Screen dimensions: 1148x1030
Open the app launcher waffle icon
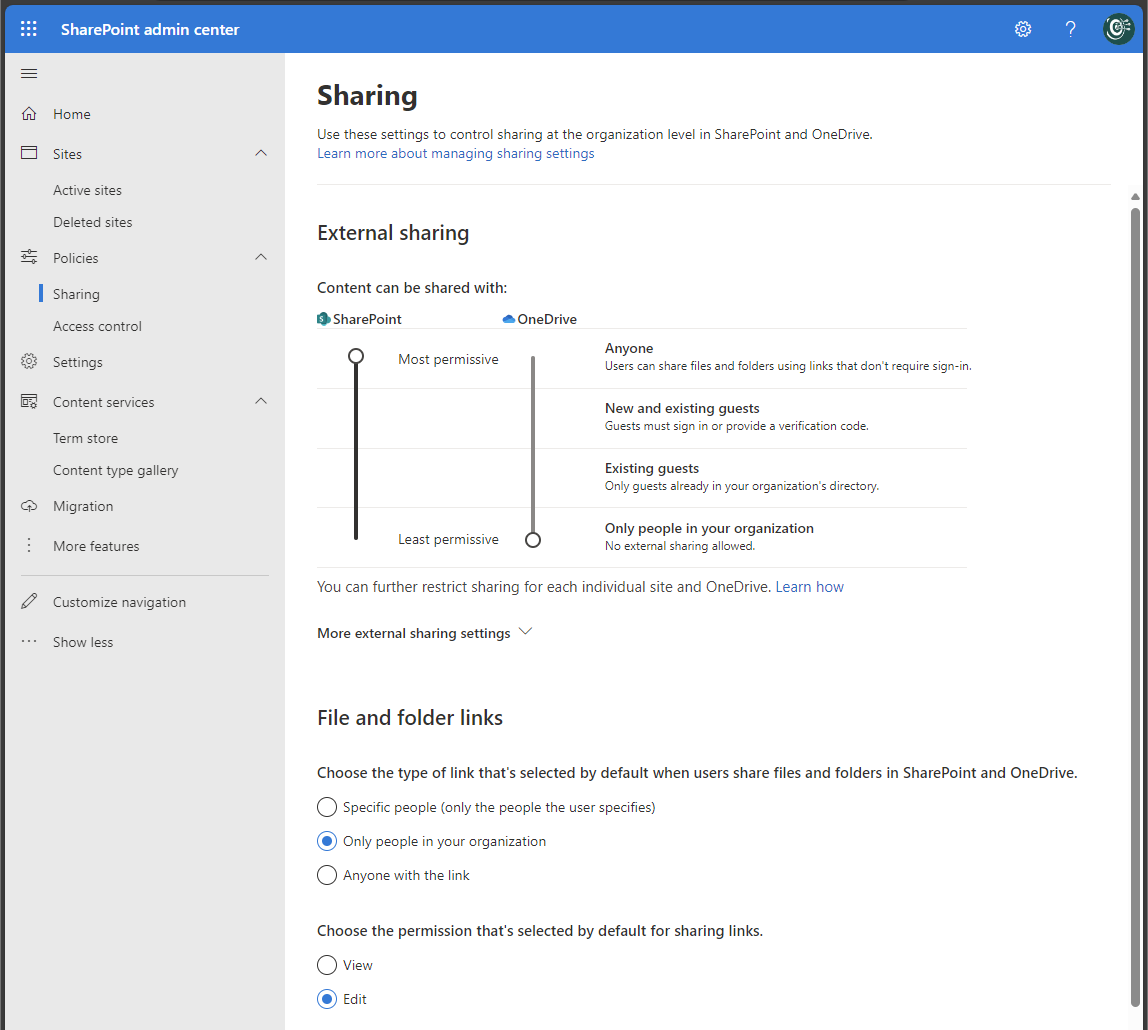[x=29, y=29]
